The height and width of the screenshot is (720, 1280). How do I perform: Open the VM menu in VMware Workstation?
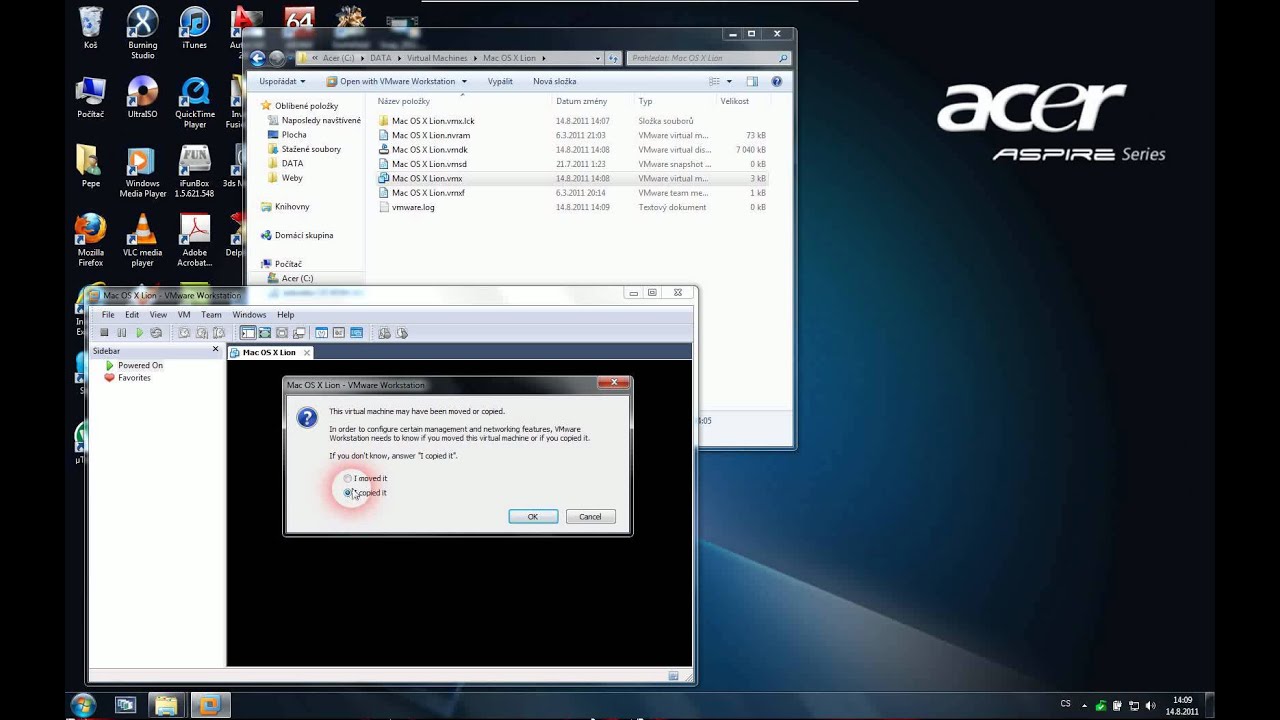[184, 314]
